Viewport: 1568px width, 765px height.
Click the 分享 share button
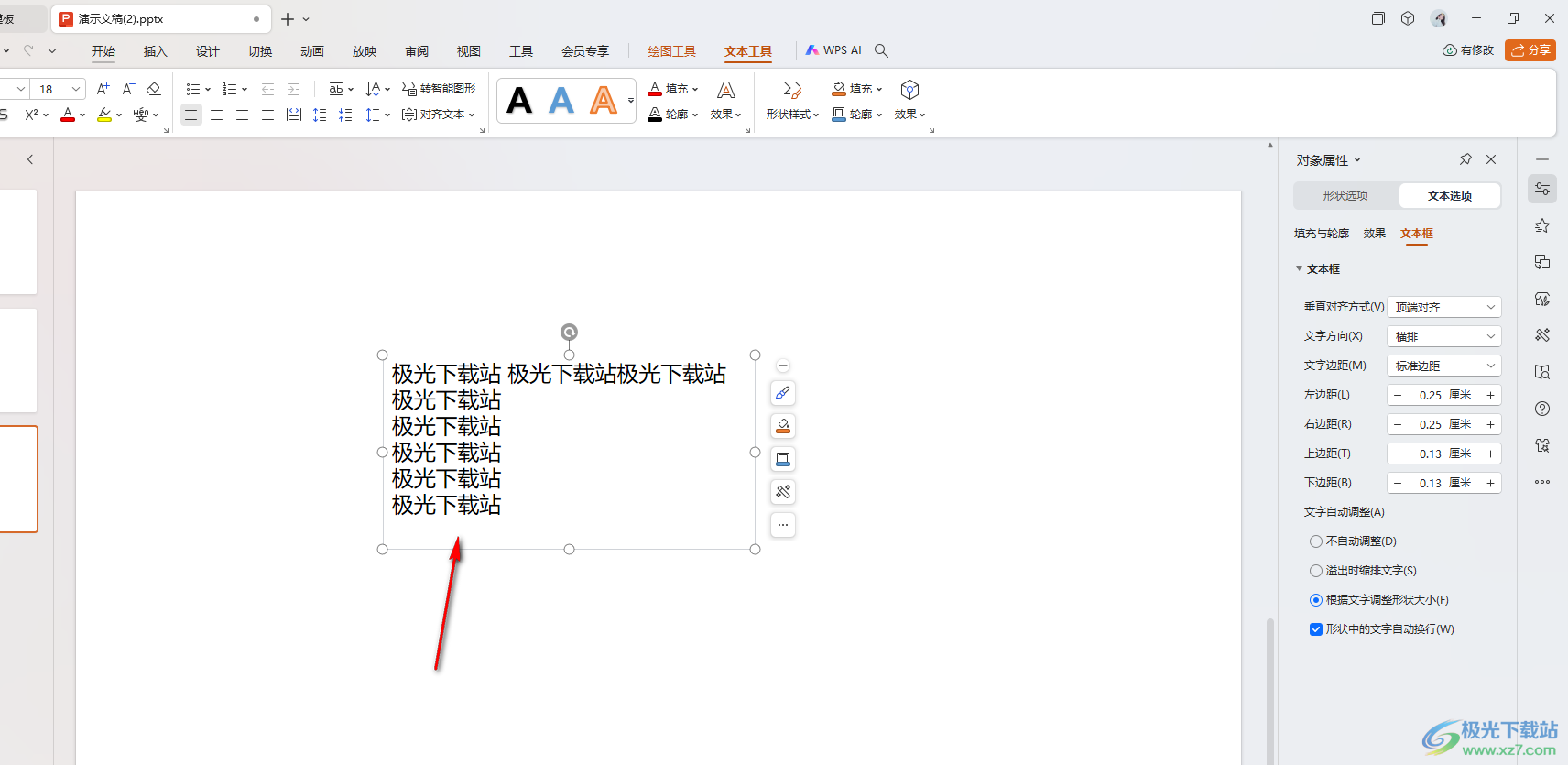1530,50
